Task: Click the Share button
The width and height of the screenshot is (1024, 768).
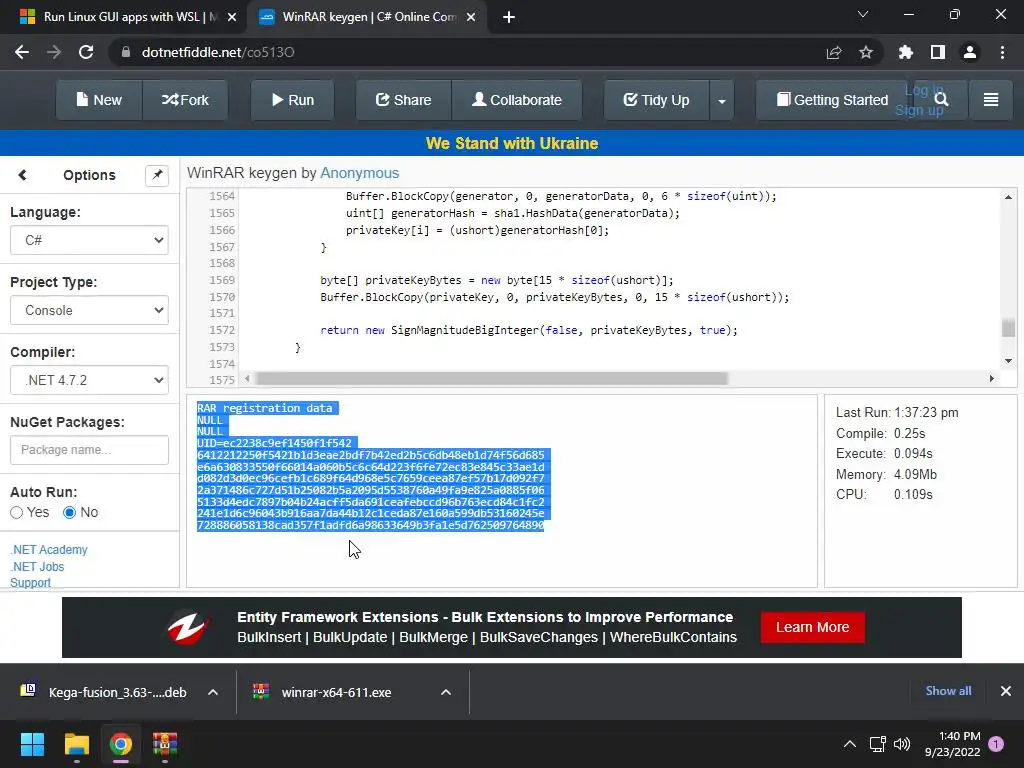Action: pos(404,100)
